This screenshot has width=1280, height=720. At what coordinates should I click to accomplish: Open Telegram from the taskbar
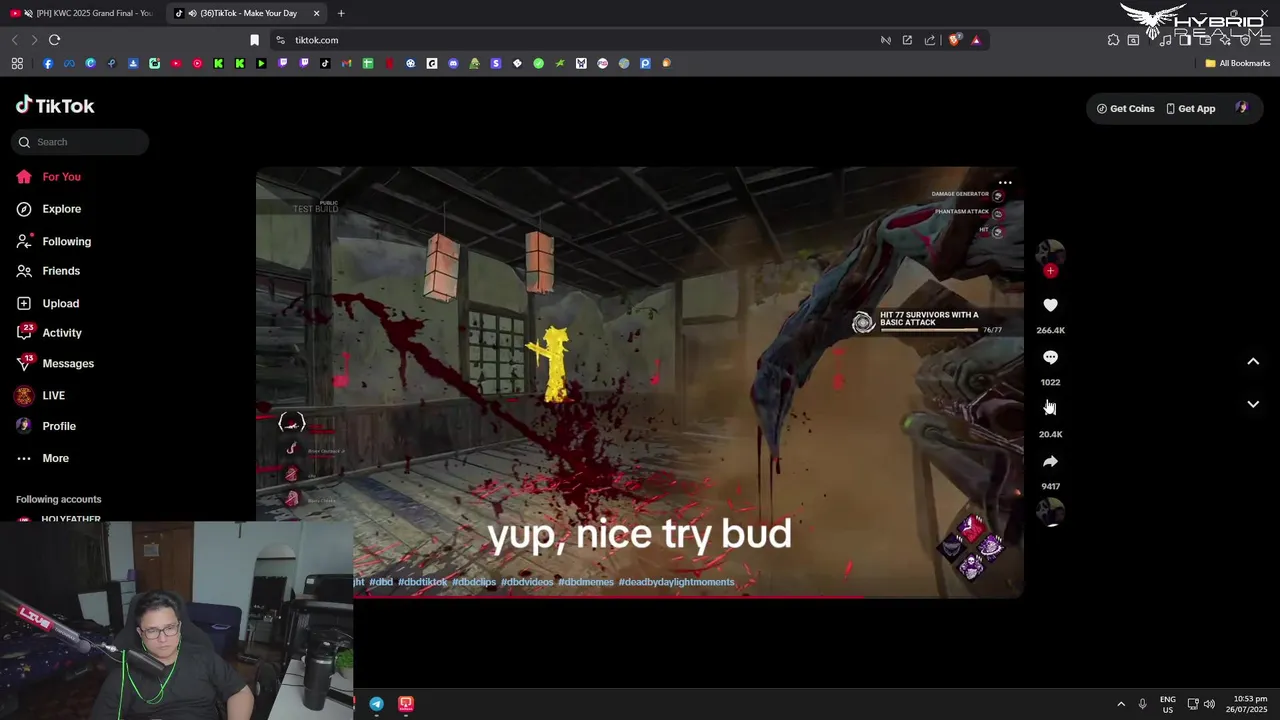click(376, 704)
